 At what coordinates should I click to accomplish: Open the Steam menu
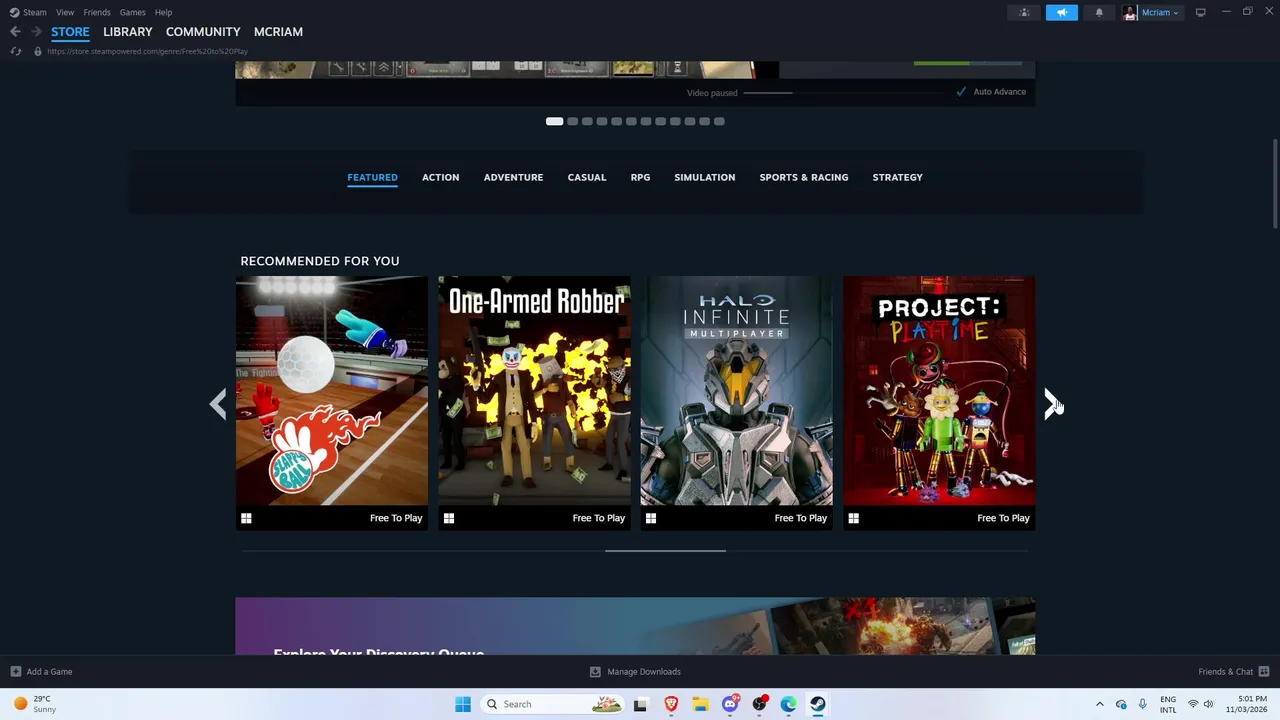[35, 12]
